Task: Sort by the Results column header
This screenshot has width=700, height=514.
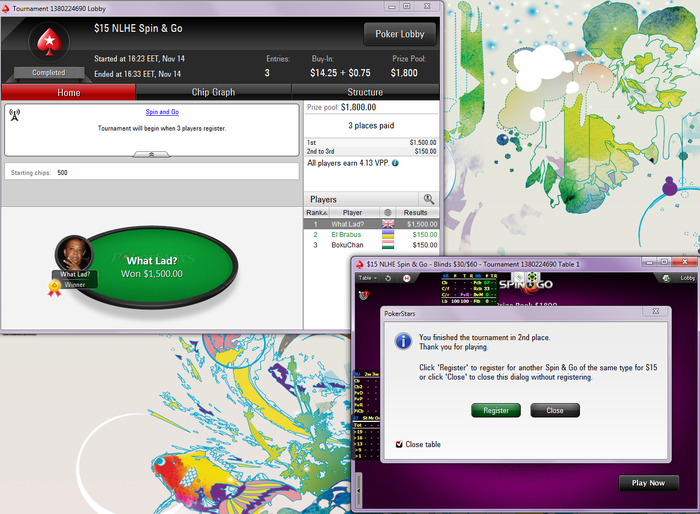Action: (415, 213)
